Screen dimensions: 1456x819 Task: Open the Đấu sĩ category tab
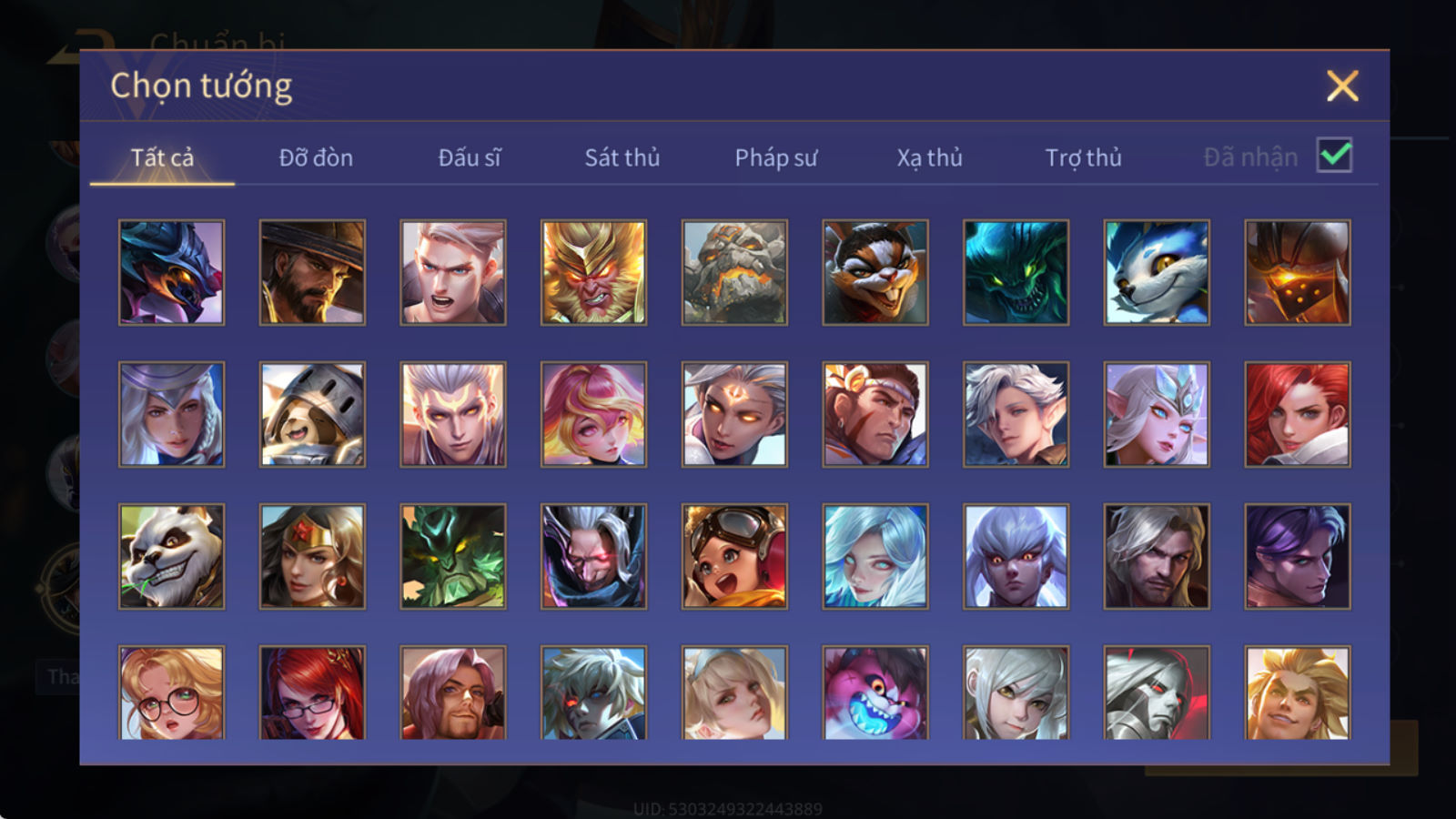pos(470,157)
